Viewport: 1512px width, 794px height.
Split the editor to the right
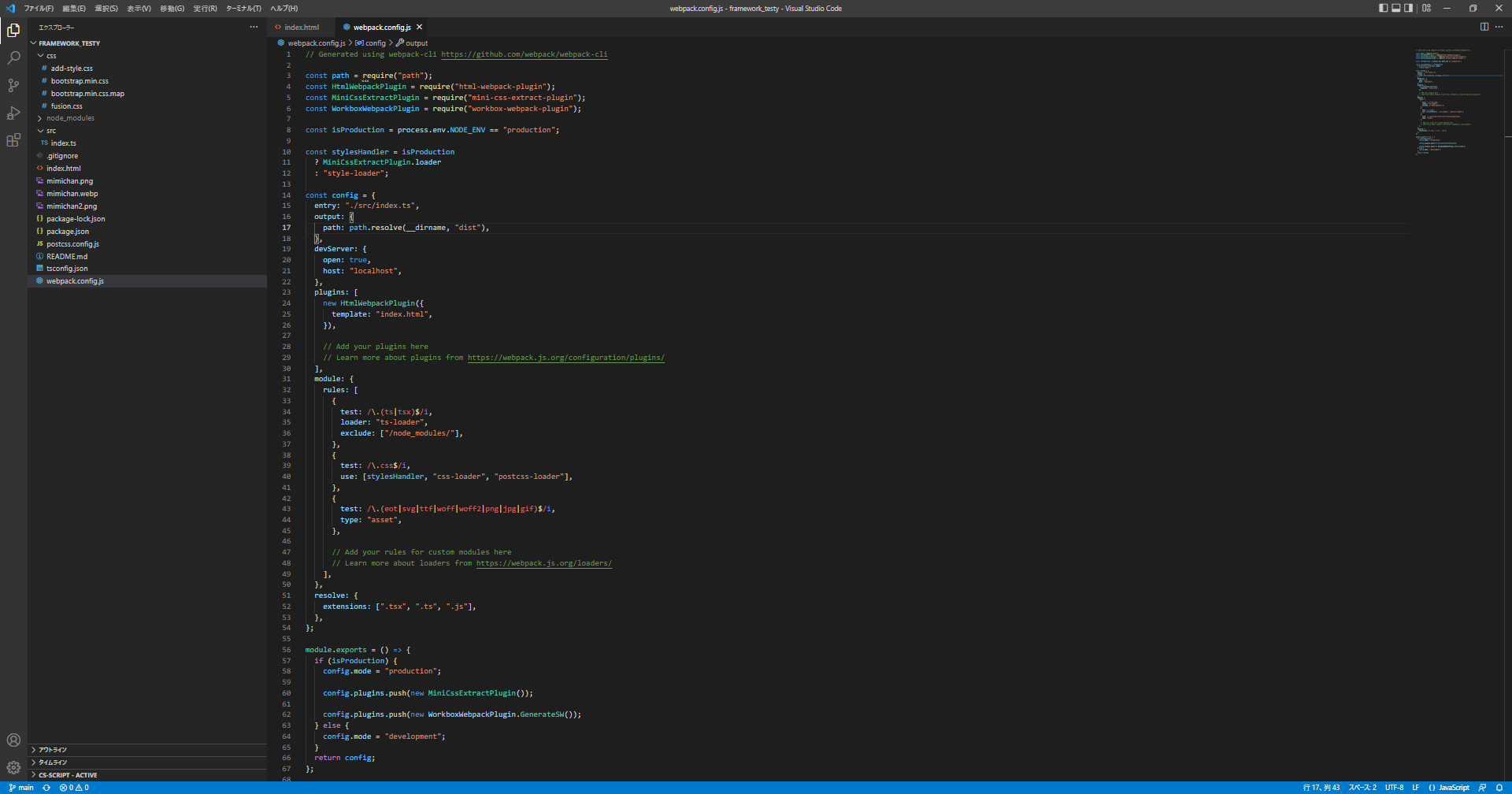pyautogui.click(x=1484, y=27)
